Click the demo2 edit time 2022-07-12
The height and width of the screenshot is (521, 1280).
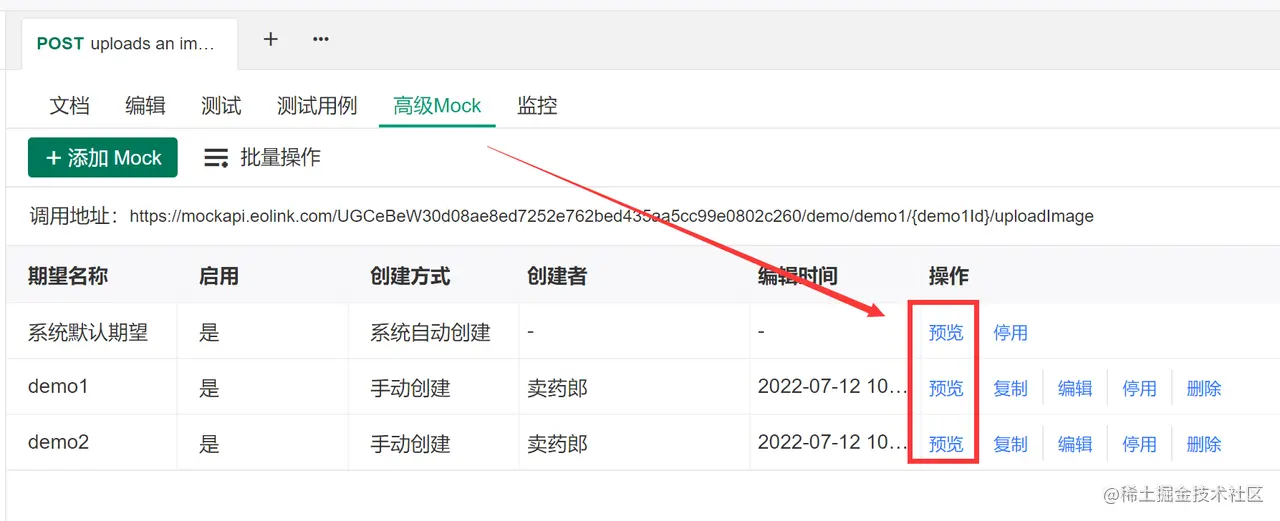coord(832,442)
